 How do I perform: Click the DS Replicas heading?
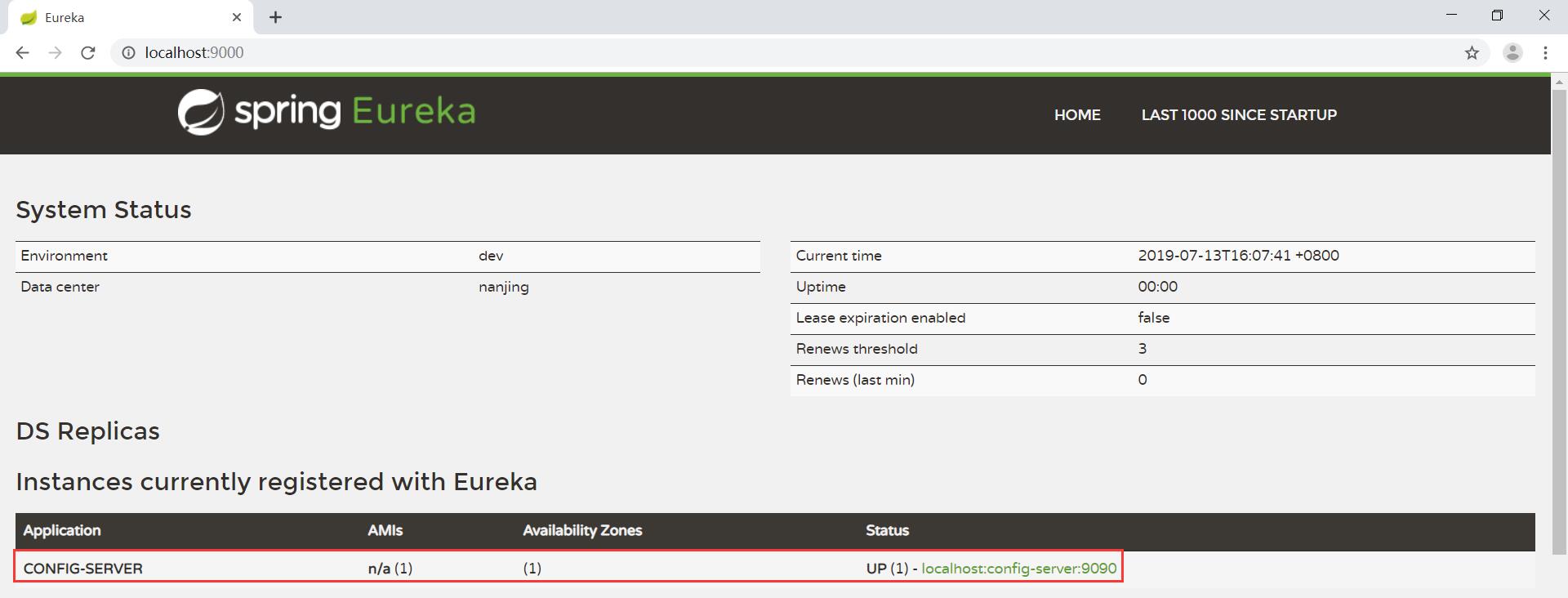point(88,431)
